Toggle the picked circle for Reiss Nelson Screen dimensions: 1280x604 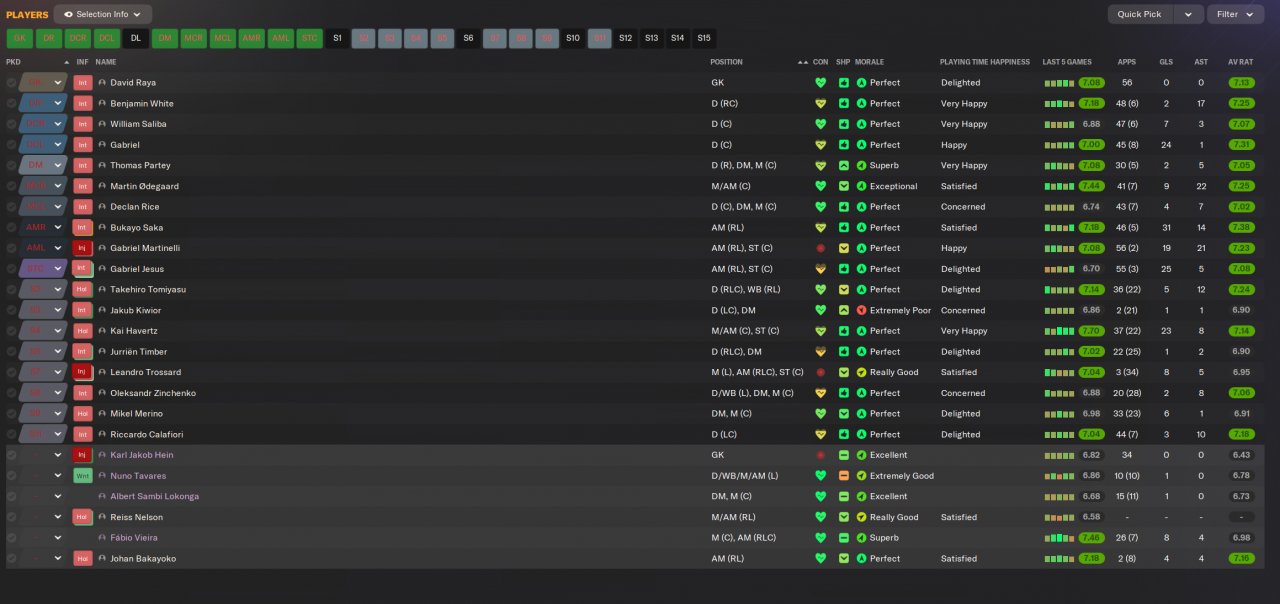coord(11,517)
